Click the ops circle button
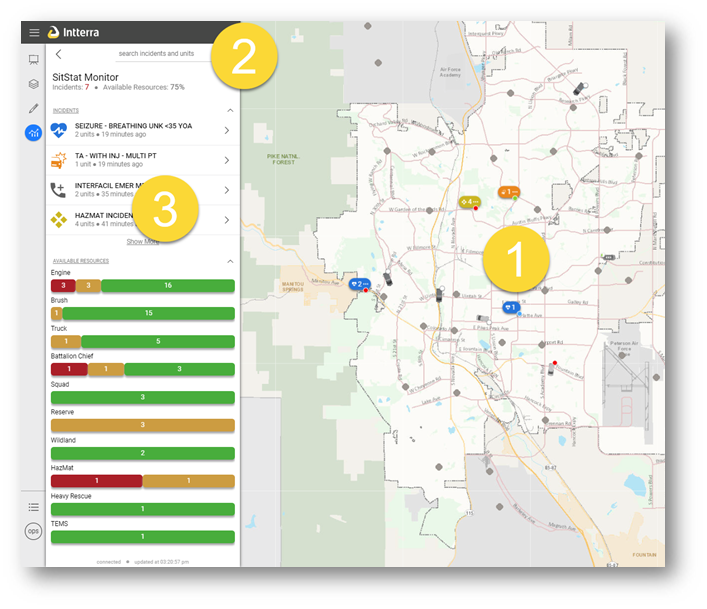The height and width of the screenshot is (609, 707). coord(33,531)
